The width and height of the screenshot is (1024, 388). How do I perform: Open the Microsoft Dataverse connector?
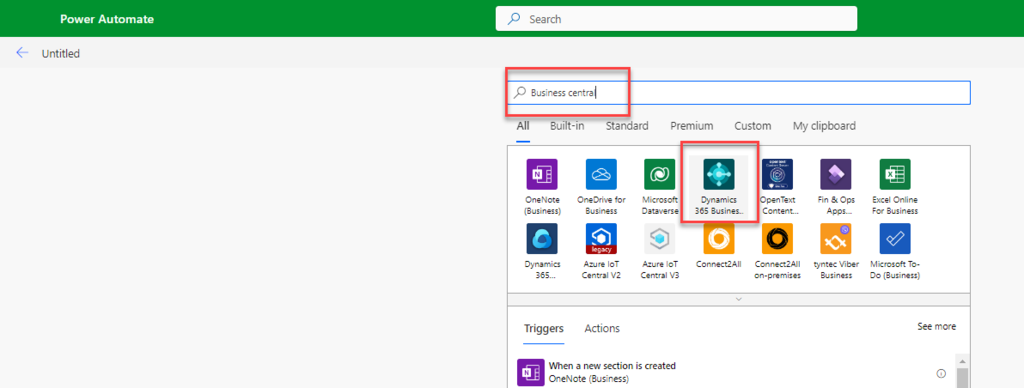[660, 174]
